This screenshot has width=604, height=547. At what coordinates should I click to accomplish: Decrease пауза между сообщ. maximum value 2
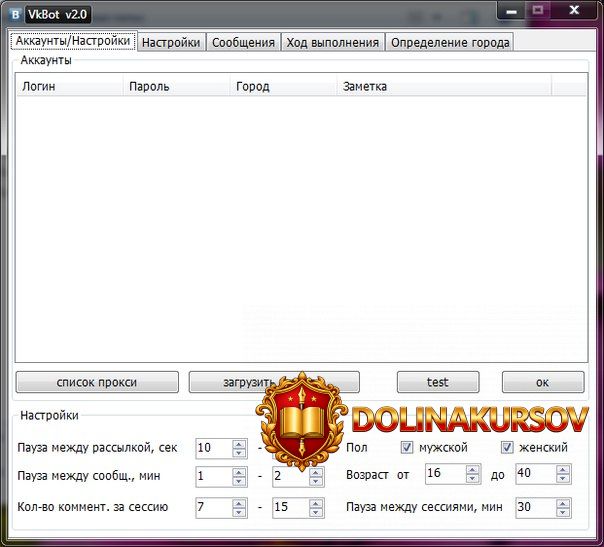coord(315,481)
